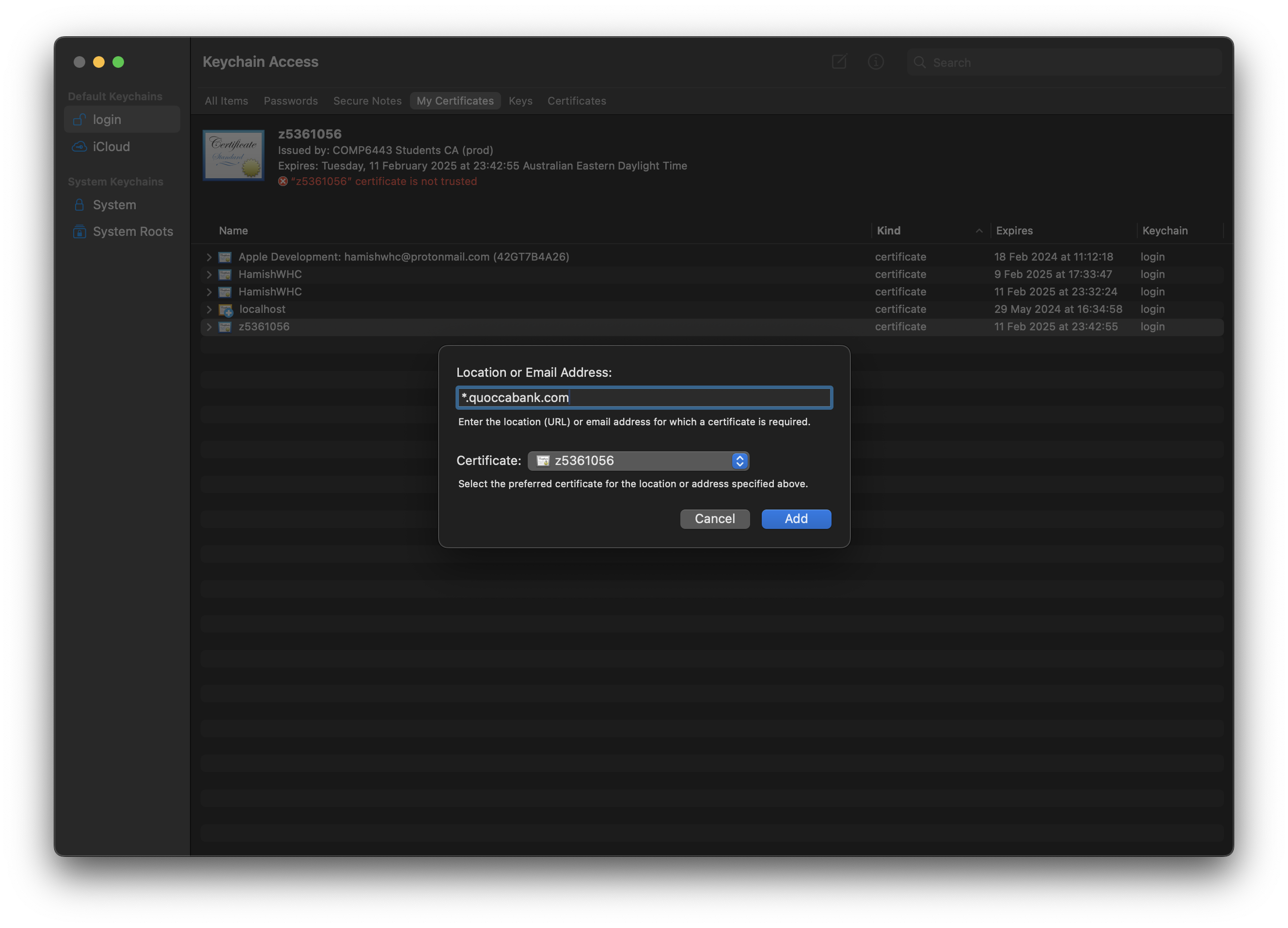Expand the localhost certificate row
This screenshot has width=1288, height=928.
(x=209, y=309)
